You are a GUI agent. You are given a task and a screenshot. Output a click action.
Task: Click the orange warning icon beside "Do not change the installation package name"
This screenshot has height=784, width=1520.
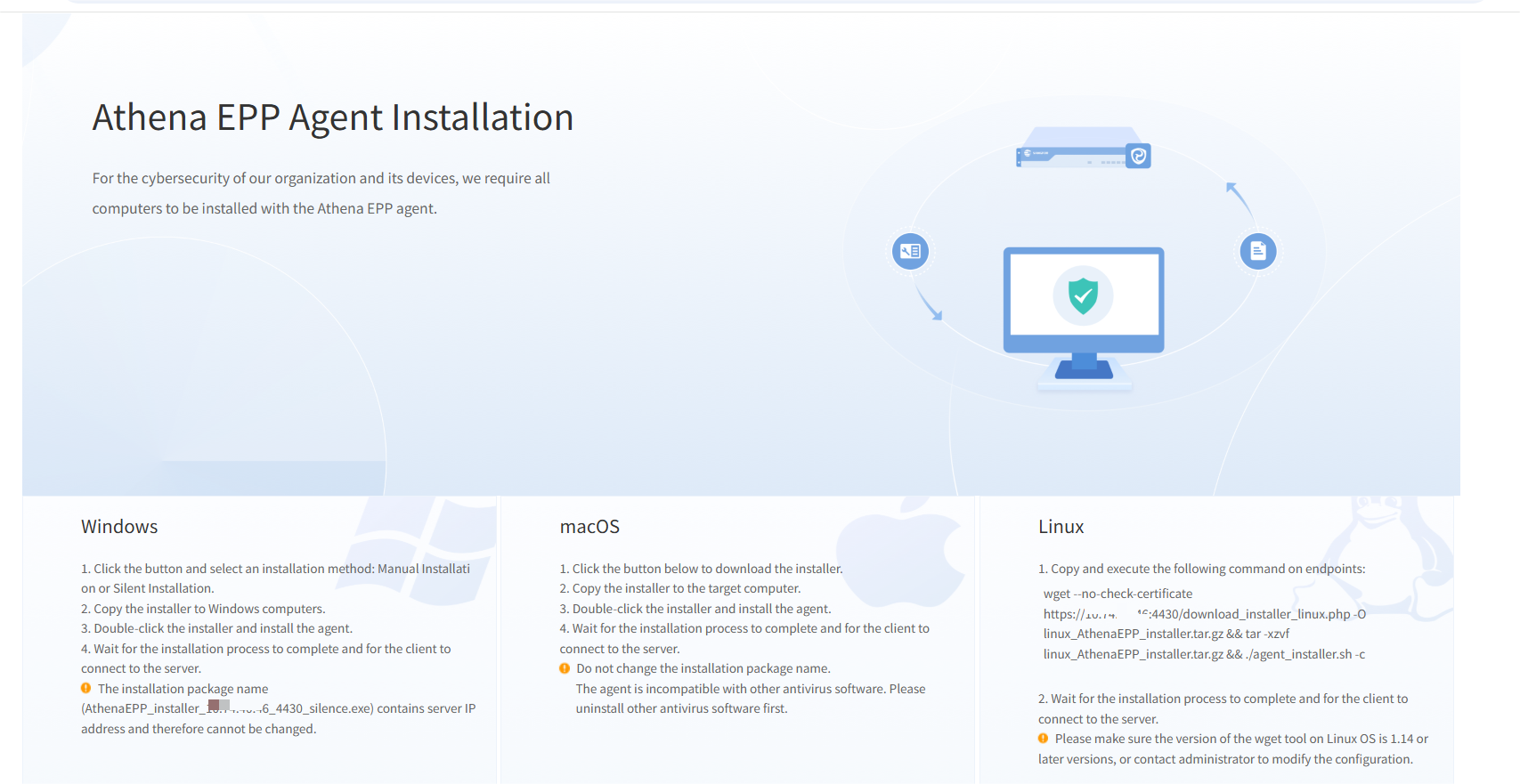565,668
